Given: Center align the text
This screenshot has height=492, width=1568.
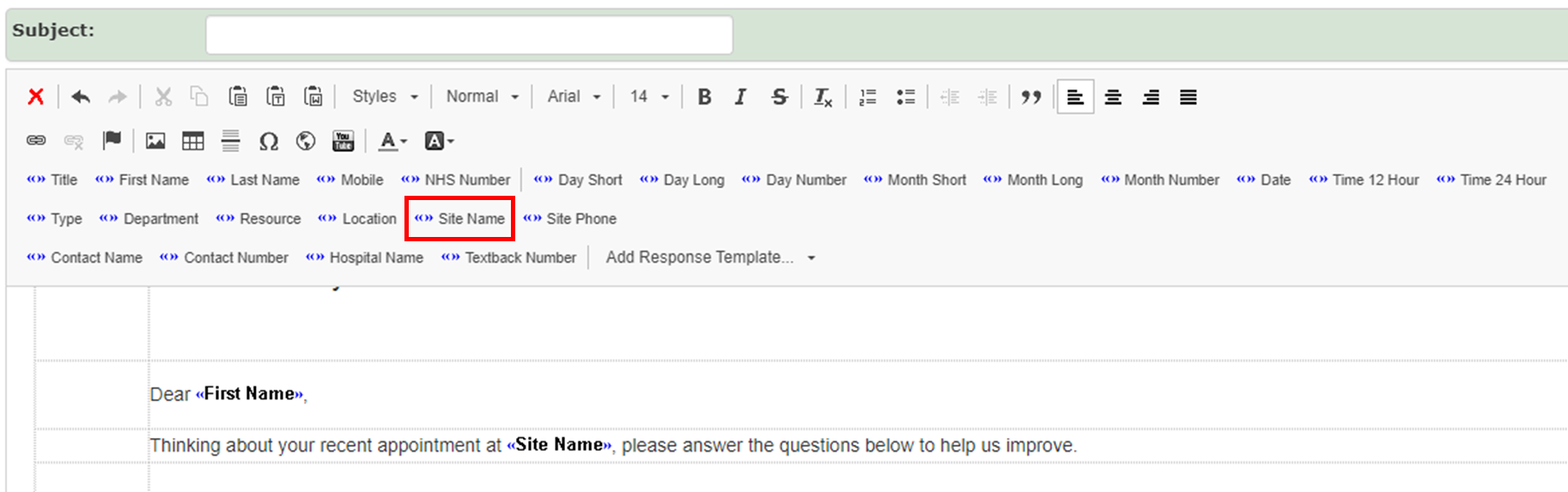Looking at the screenshot, I should 1113,97.
